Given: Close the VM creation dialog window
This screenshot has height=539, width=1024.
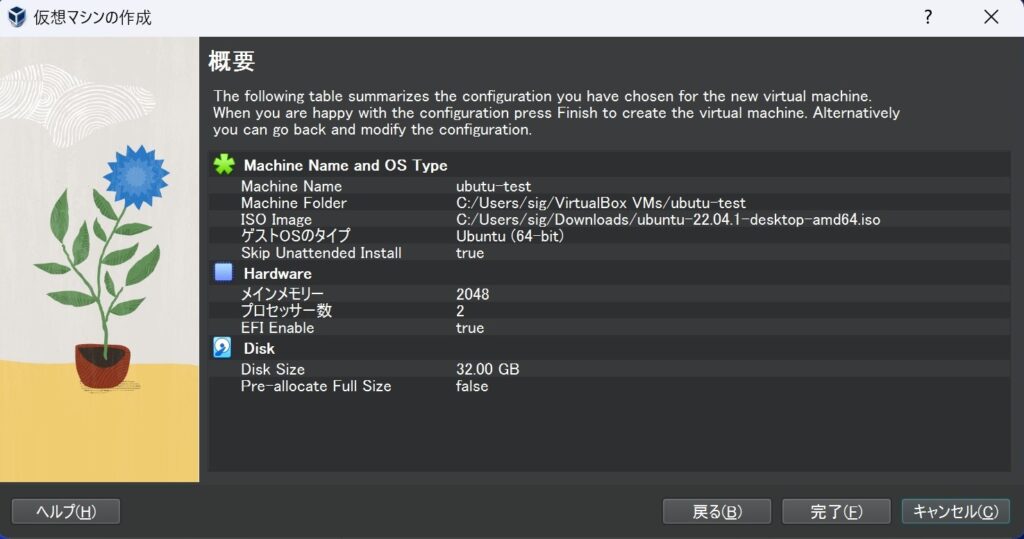Looking at the screenshot, I should [x=991, y=17].
